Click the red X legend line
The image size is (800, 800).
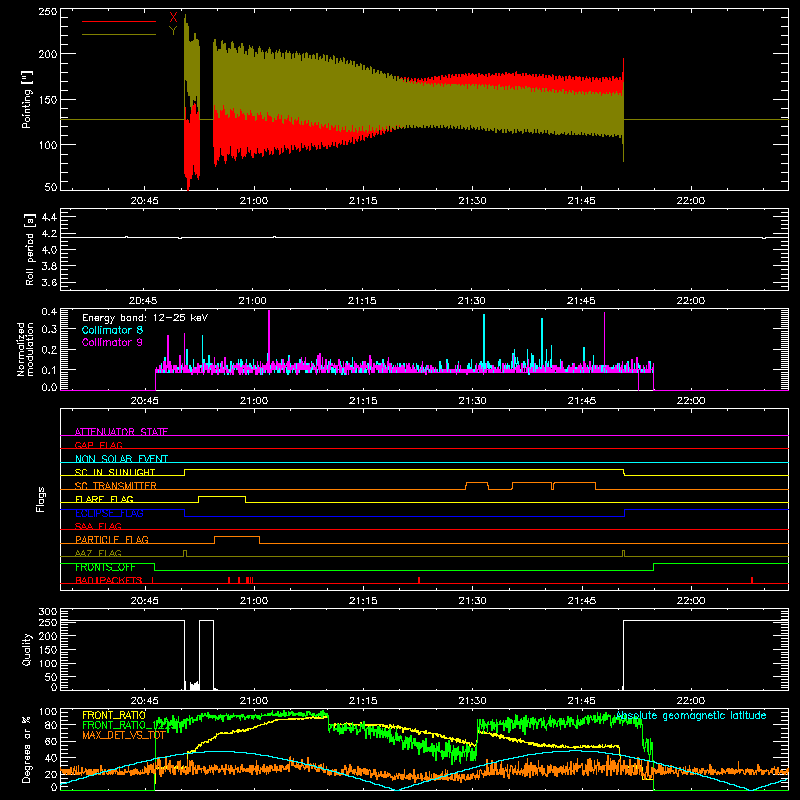coord(119,21)
